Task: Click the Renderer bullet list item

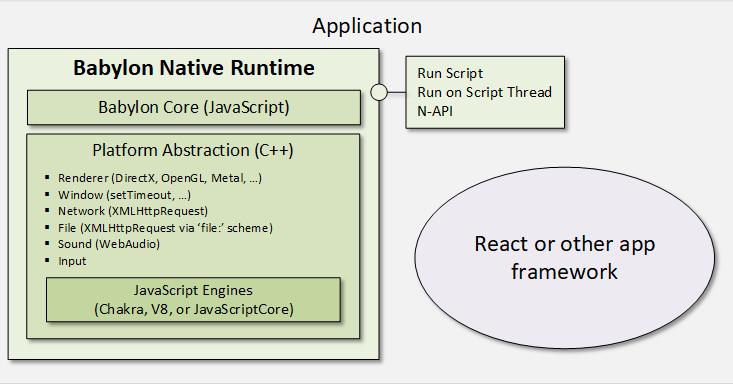Action: tap(160, 178)
